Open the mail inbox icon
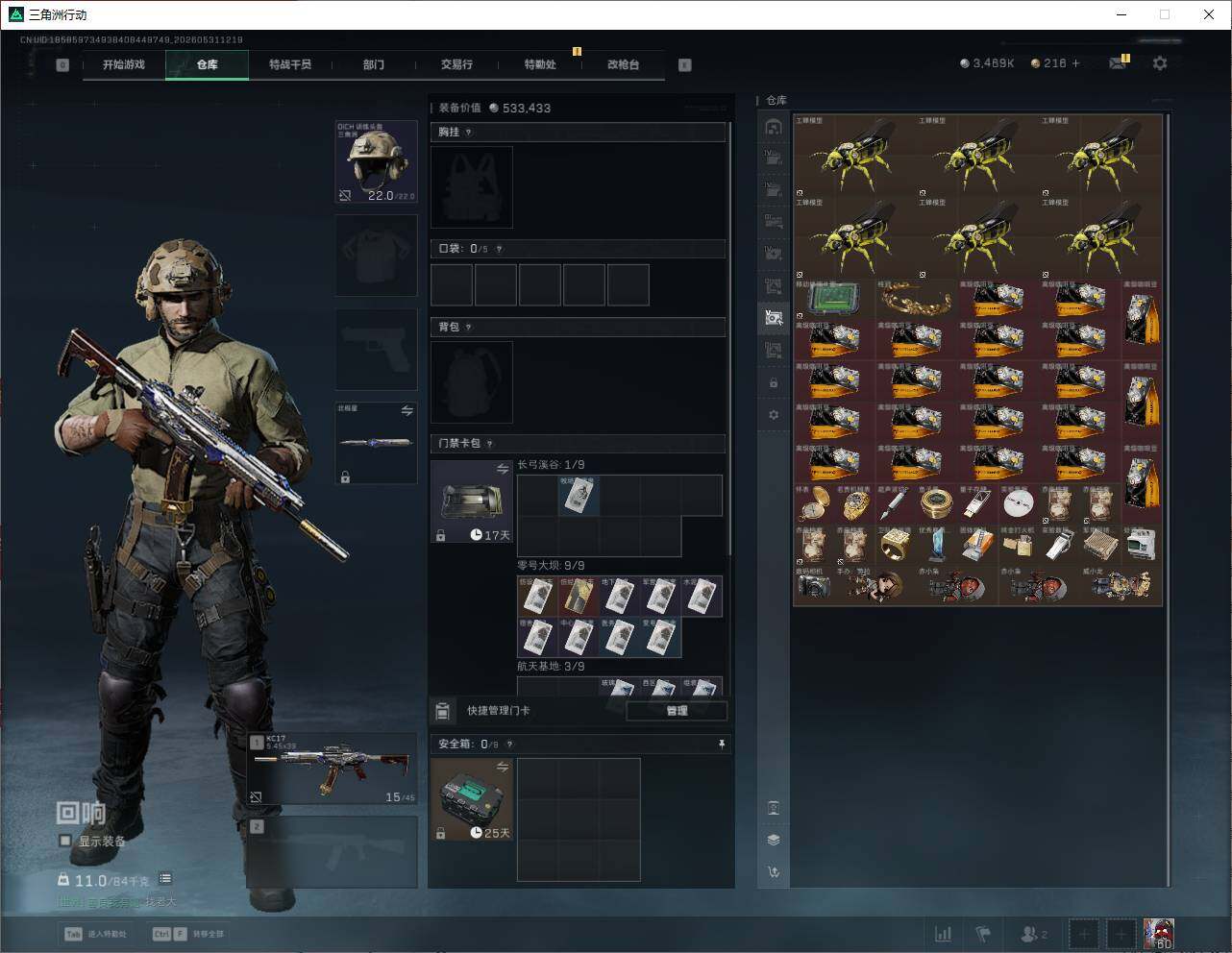This screenshot has height=953, width=1232. pyautogui.click(x=1118, y=63)
